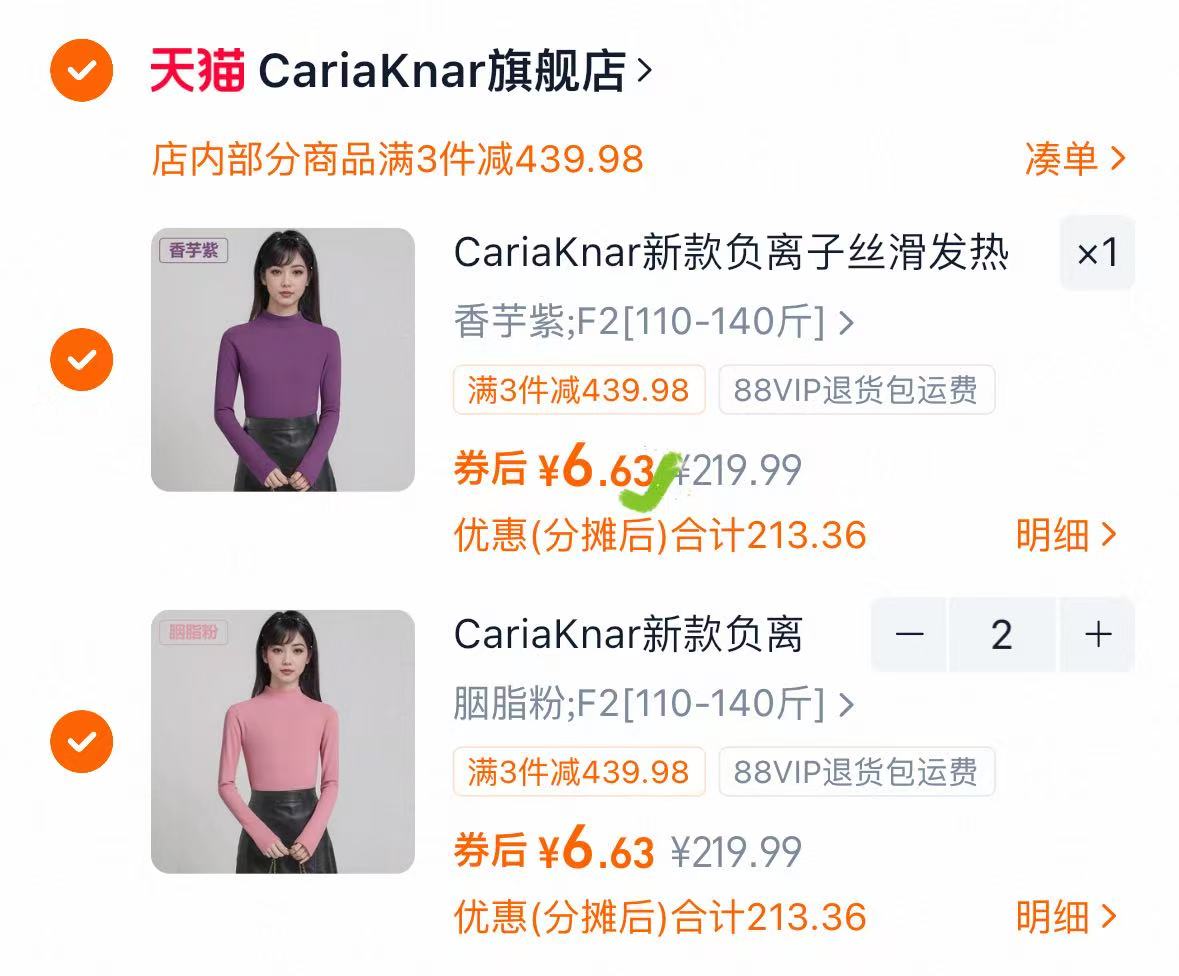Expand 香芋紫 F2 size options

[653, 322]
